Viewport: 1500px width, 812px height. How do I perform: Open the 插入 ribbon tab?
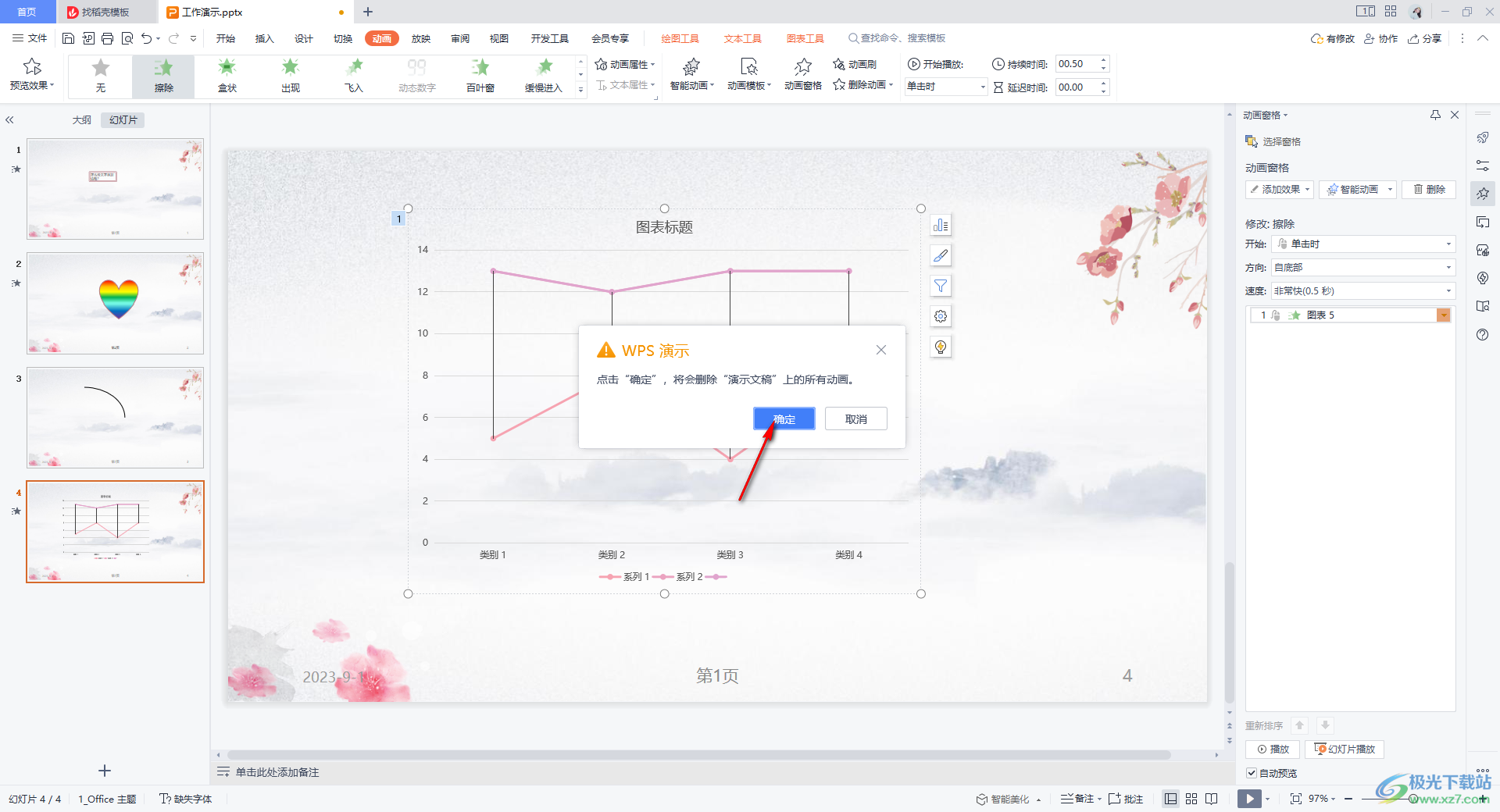pos(265,38)
